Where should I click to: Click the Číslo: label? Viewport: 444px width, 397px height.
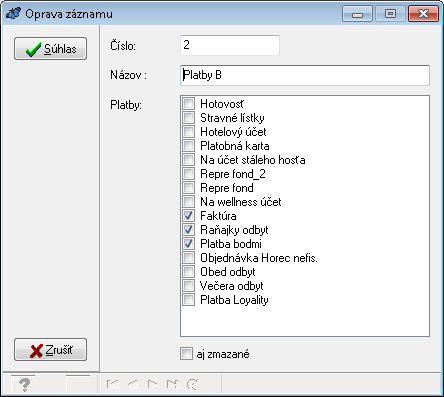coord(123,46)
